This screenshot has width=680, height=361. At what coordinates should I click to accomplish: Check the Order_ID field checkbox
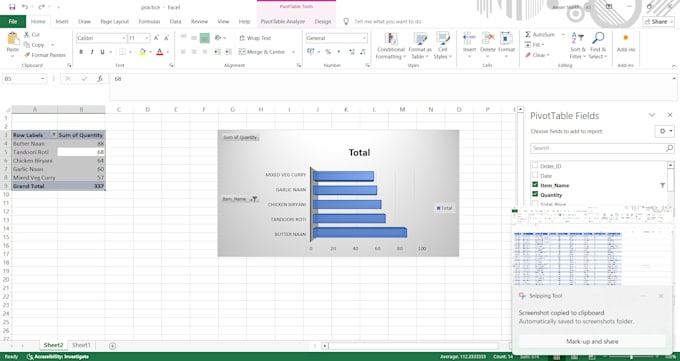(535, 165)
